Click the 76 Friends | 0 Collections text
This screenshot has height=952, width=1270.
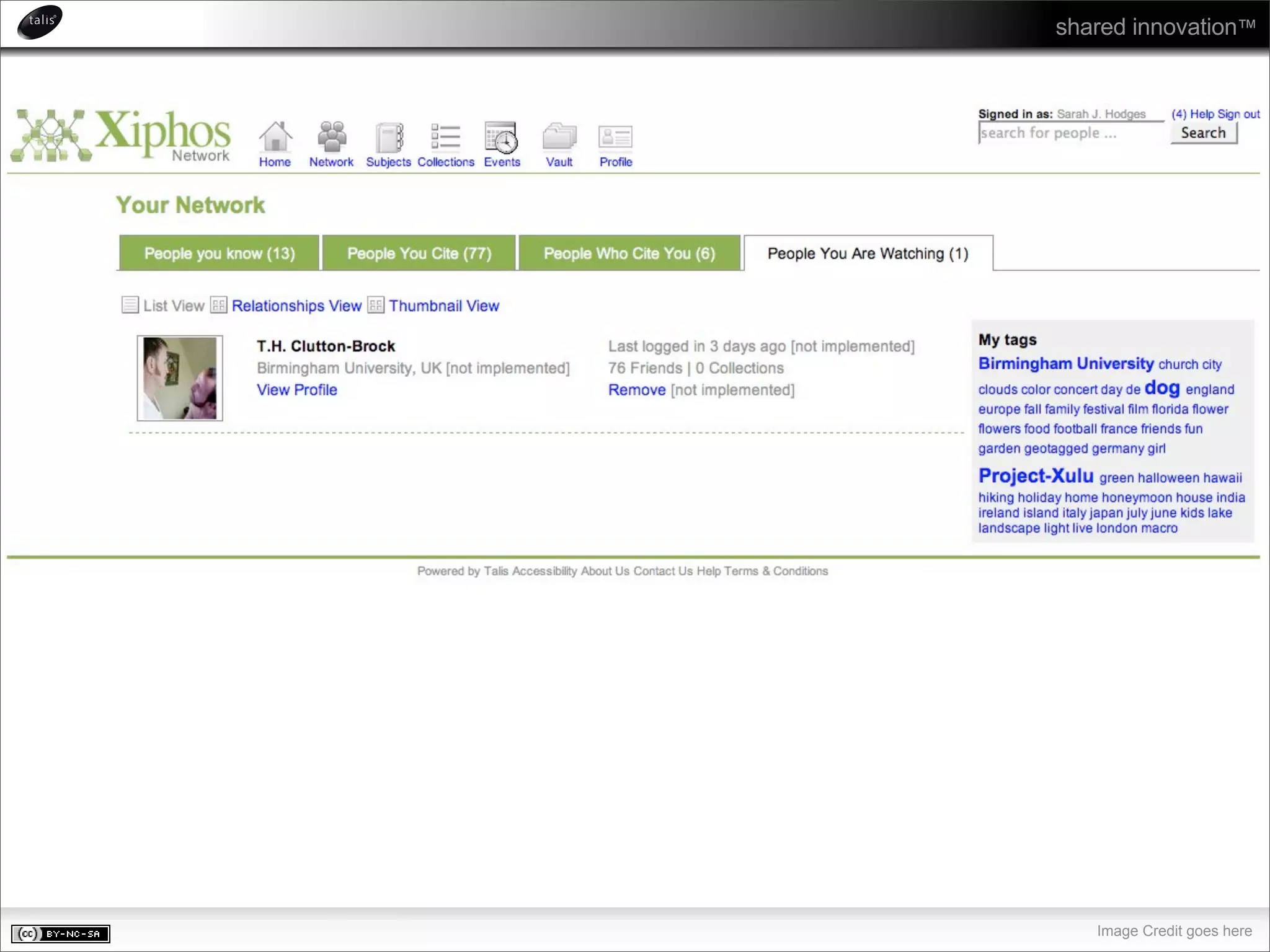pyautogui.click(x=696, y=368)
